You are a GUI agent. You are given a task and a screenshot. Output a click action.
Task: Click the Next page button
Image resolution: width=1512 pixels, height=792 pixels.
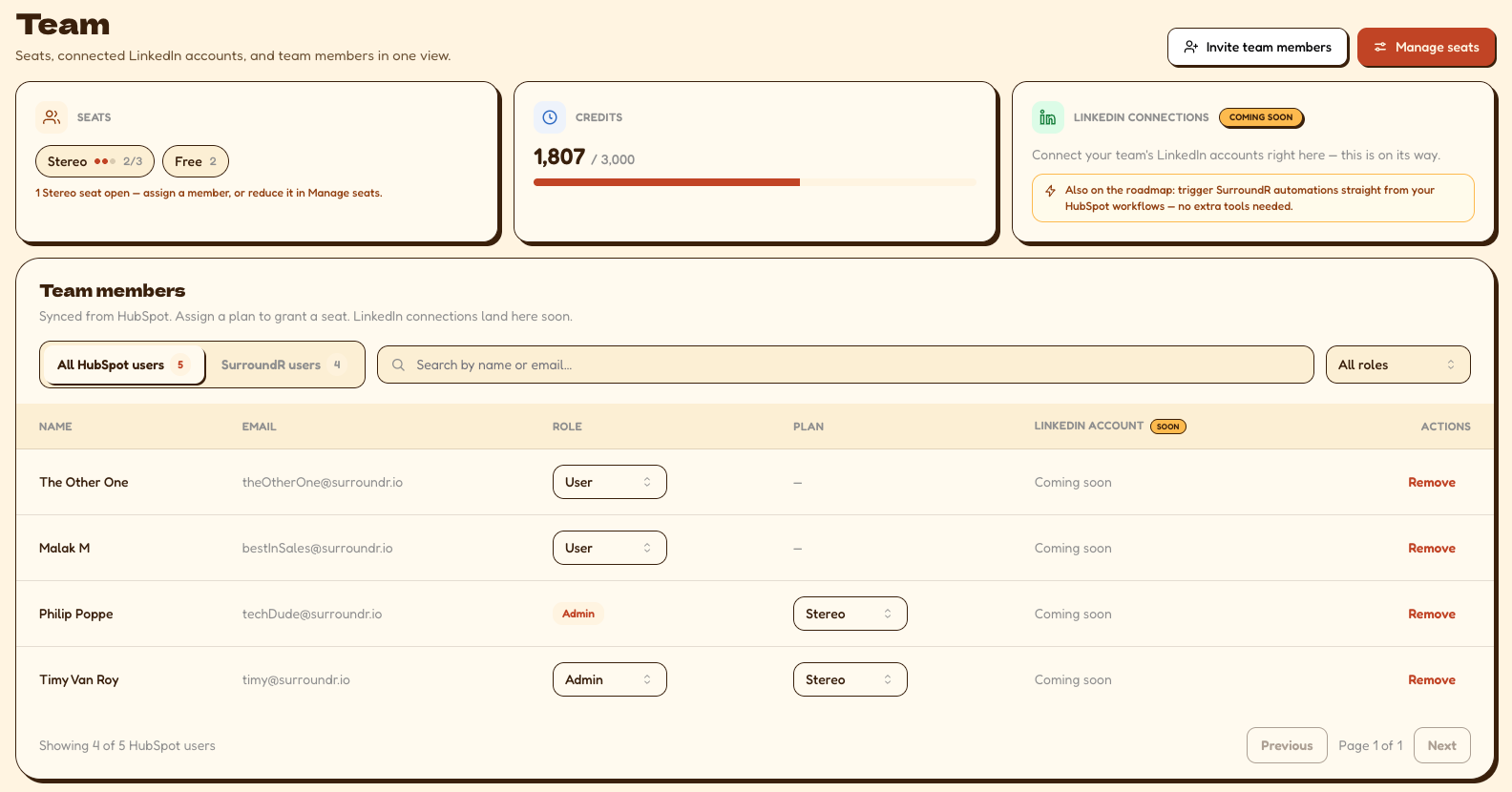pos(1441,745)
